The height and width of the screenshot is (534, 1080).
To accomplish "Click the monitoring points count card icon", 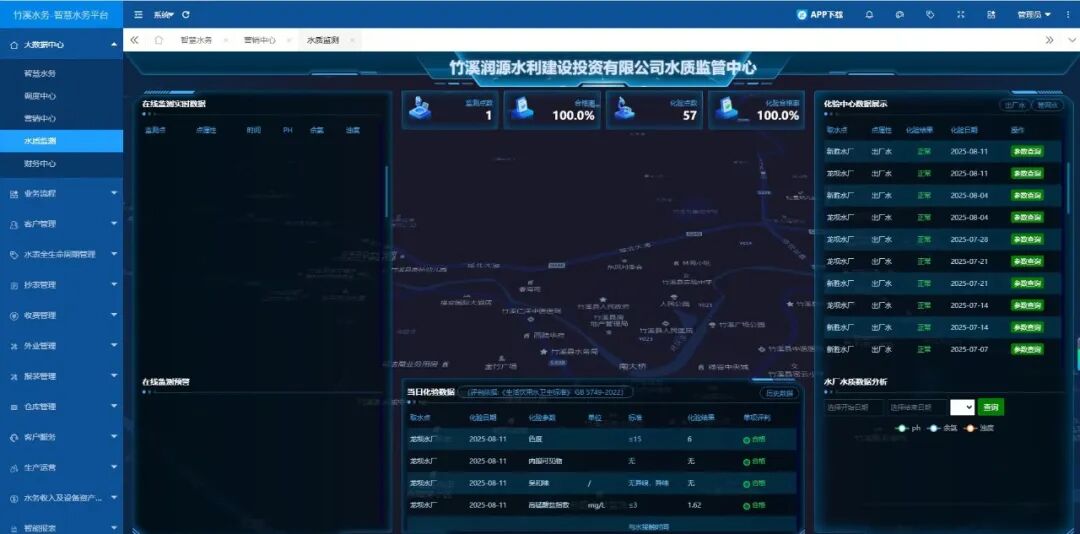I will click(420, 110).
